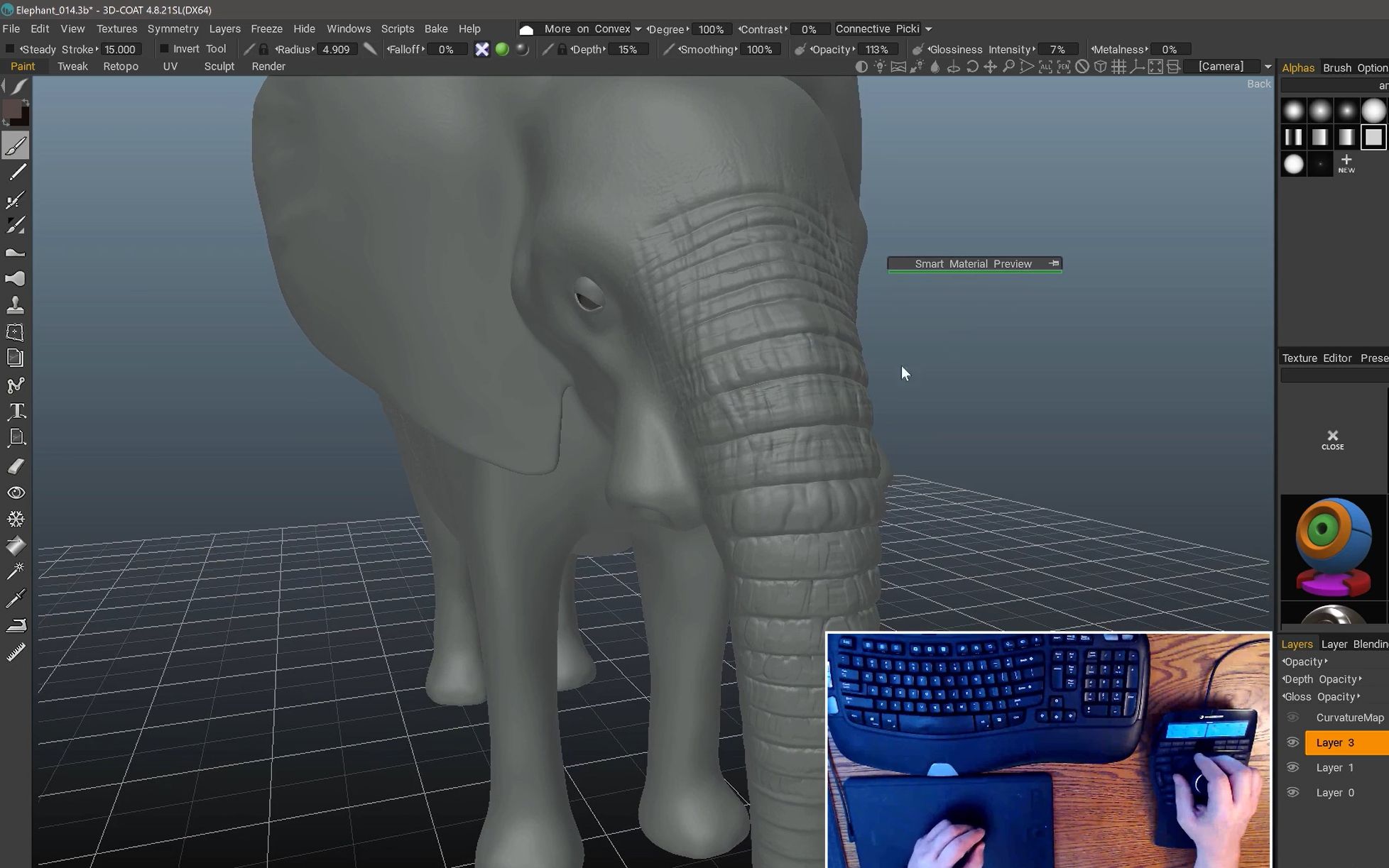This screenshot has height=868, width=1389.
Task: Activate the rotate view icon in the top toolbar
Action: (972, 66)
